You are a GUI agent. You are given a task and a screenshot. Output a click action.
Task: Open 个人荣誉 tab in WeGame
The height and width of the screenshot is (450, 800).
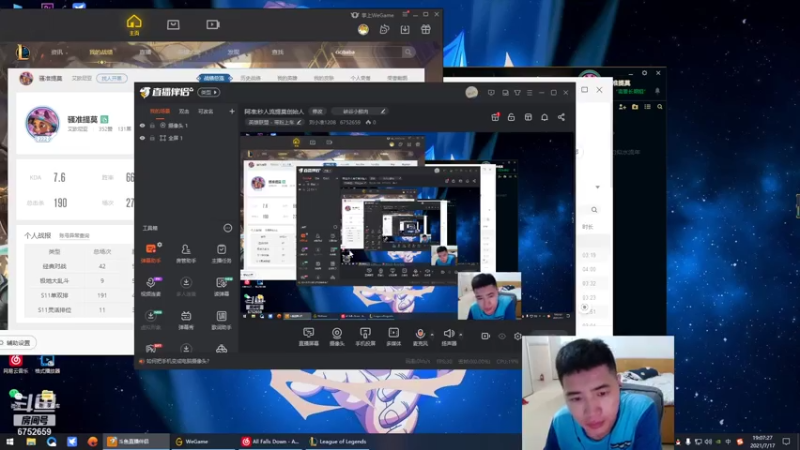pos(360,78)
